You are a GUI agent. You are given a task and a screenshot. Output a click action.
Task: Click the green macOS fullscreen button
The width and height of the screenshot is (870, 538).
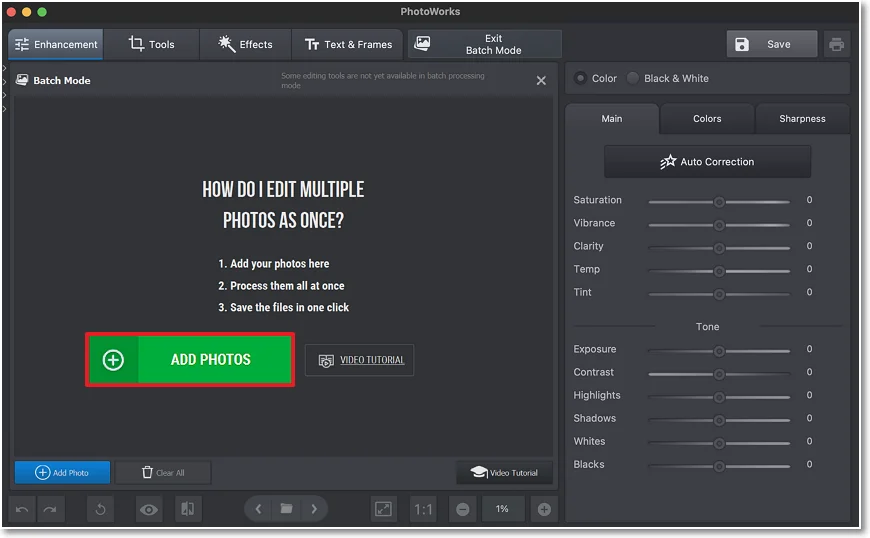click(42, 12)
